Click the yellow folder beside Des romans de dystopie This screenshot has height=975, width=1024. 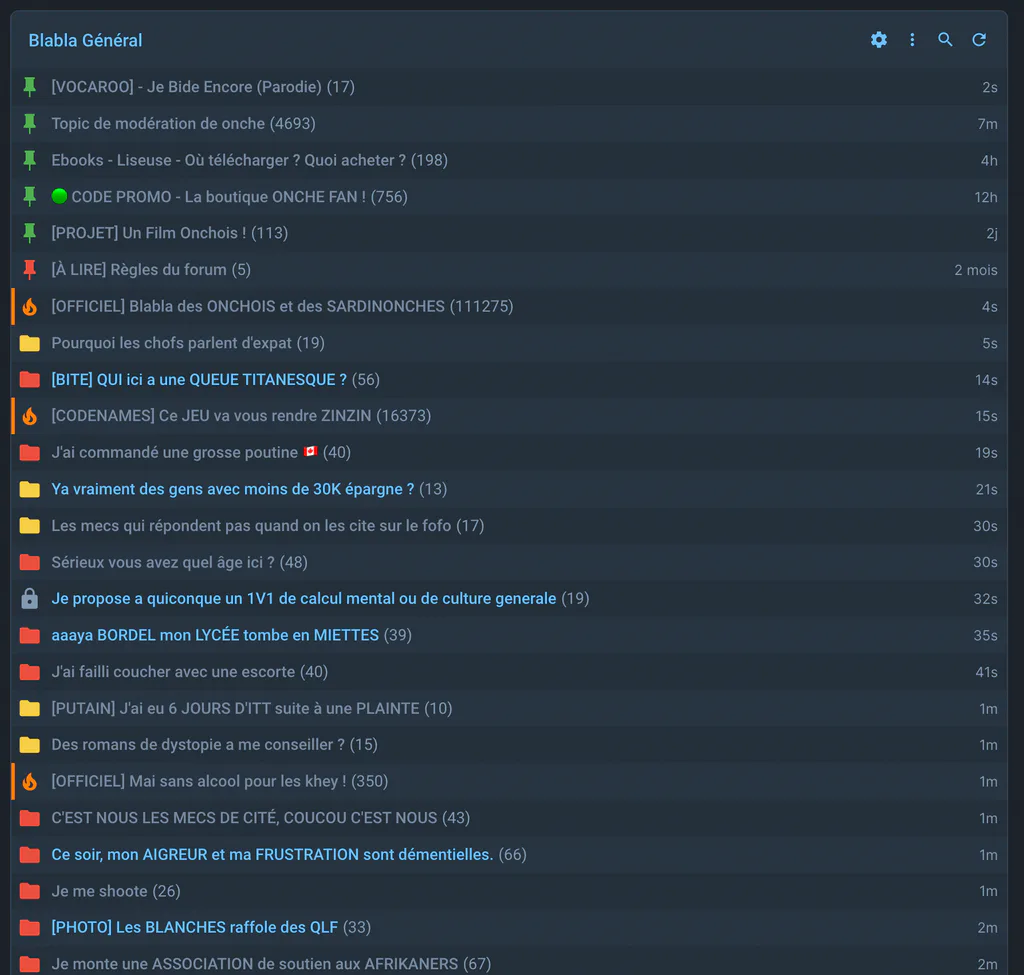pyautogui.click(x=29, y=745)
